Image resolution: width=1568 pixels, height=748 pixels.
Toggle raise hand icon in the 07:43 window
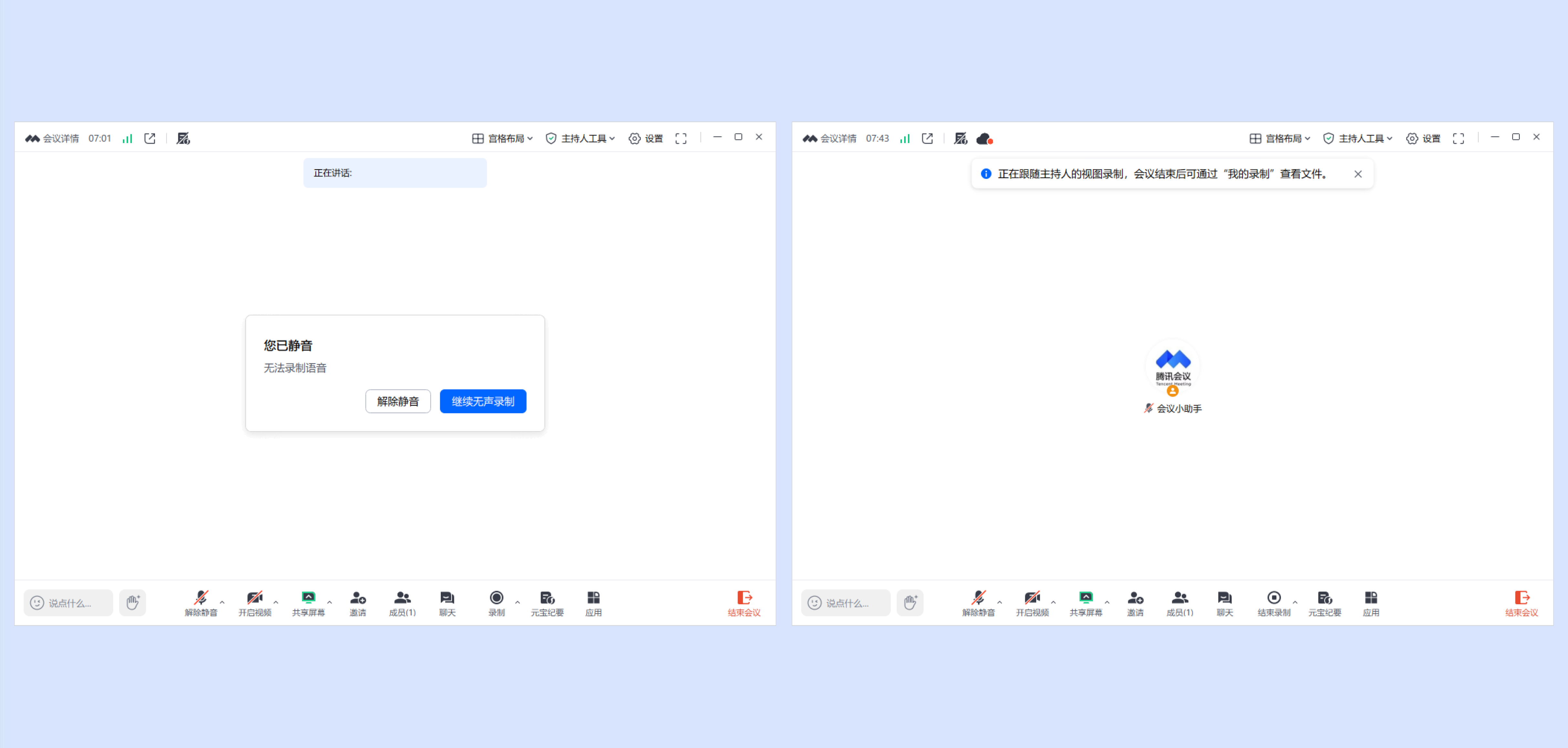click(x=909, y=603)
